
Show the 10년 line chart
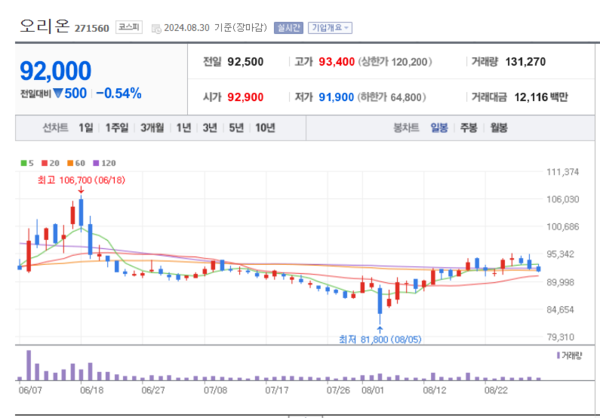coord(265,128)
